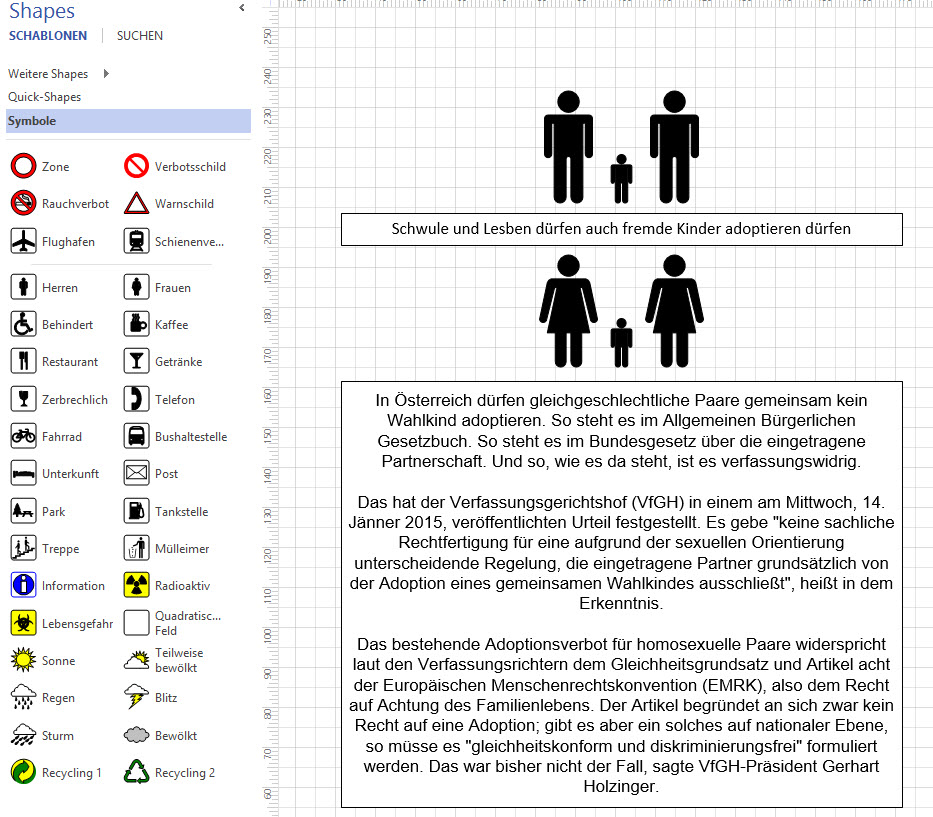Select the Zerbrechlich fragile shape
The height and width of the screenshot is (817, 933).
click(x=24, y=399)
